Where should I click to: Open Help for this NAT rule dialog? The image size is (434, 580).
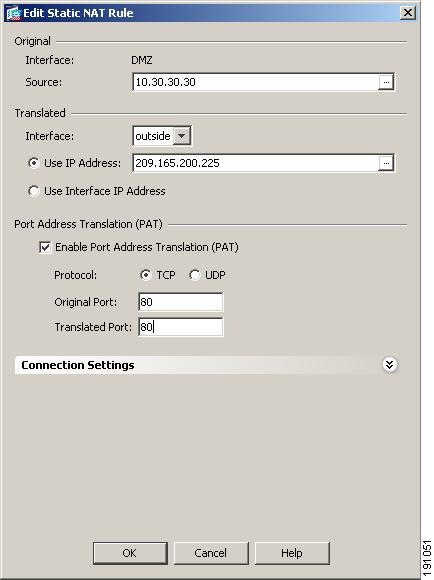click(x=292, y=553)
